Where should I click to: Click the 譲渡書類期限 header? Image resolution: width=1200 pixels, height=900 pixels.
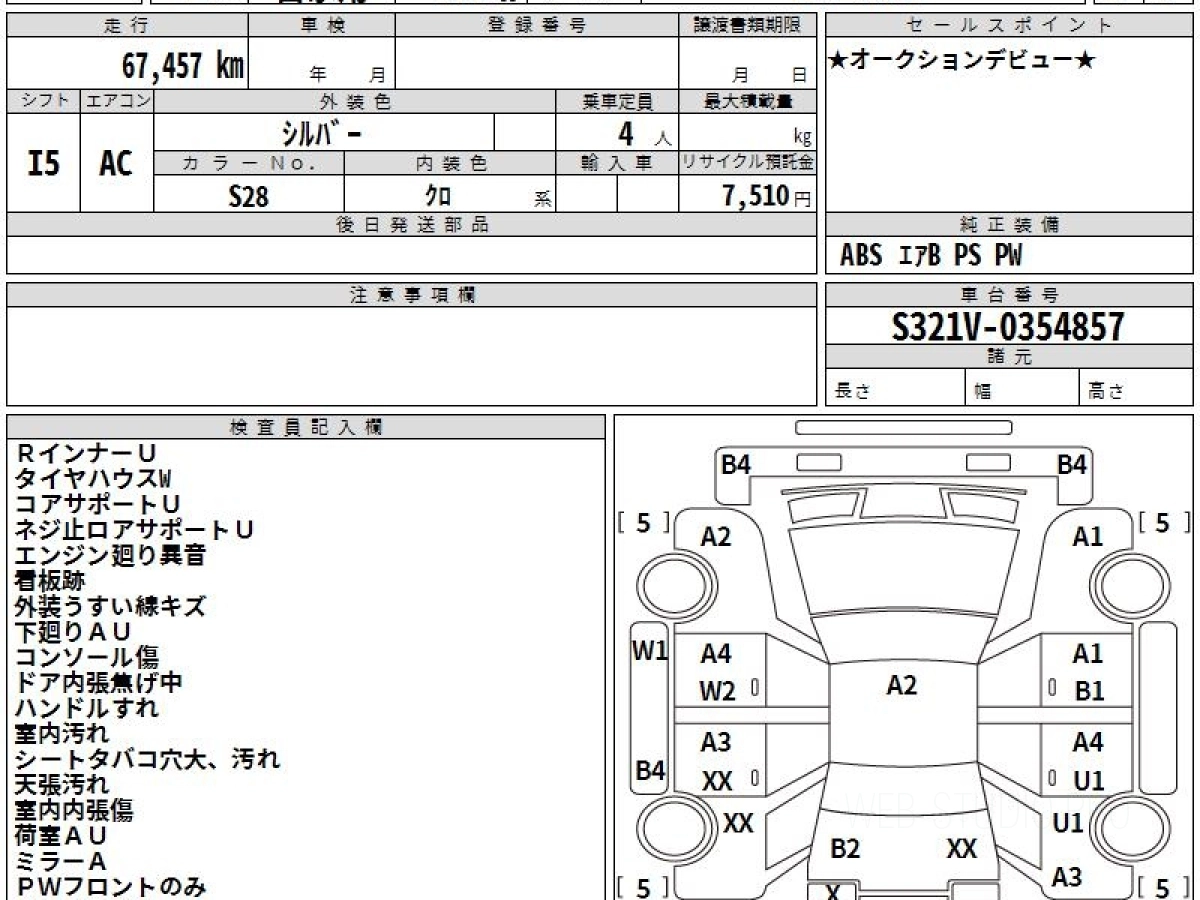pyautogui.click(x=747, y=26)
